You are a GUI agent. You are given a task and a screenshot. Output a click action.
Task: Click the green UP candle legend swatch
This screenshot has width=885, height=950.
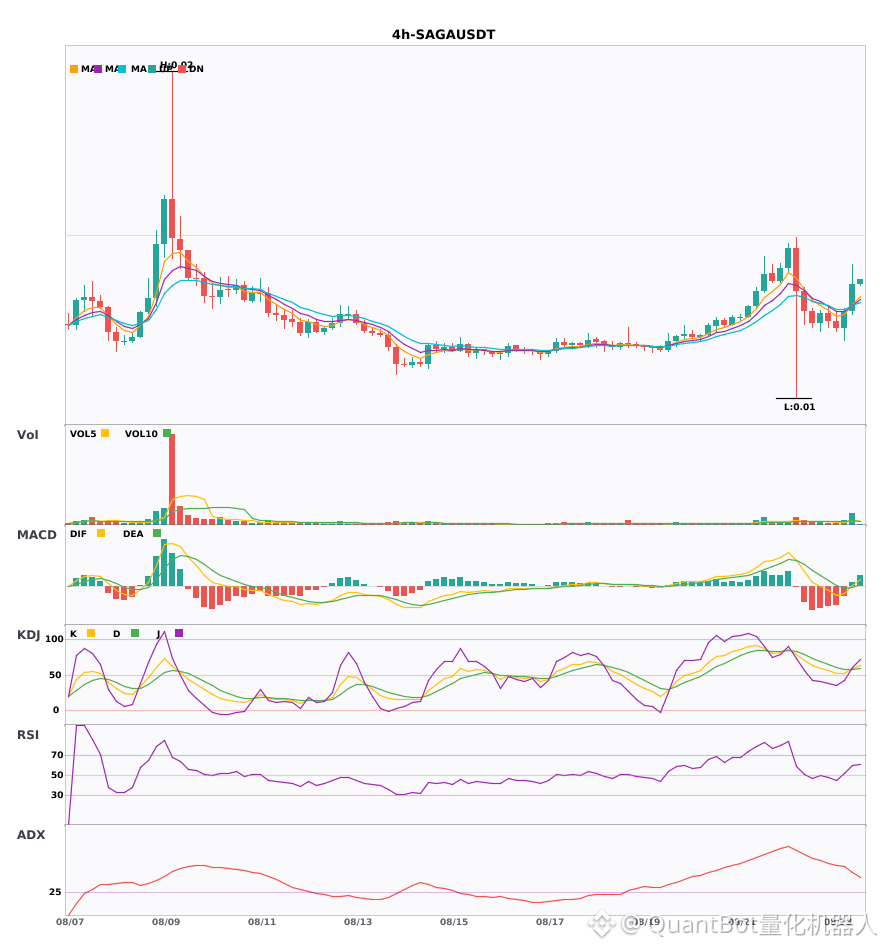(x=152, y=69)
